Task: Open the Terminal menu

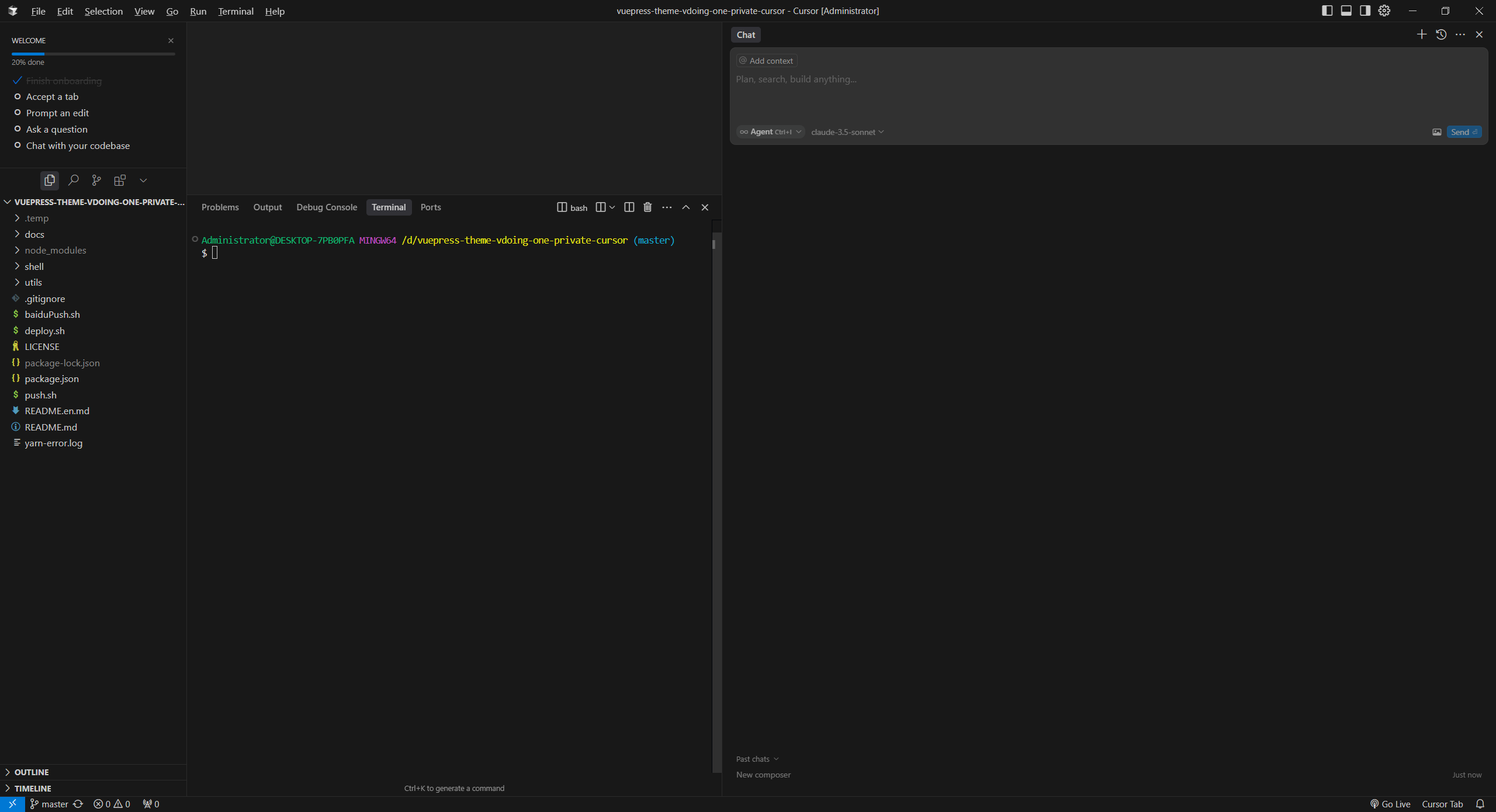Action: pyautogui.click(x=236, y=11)
